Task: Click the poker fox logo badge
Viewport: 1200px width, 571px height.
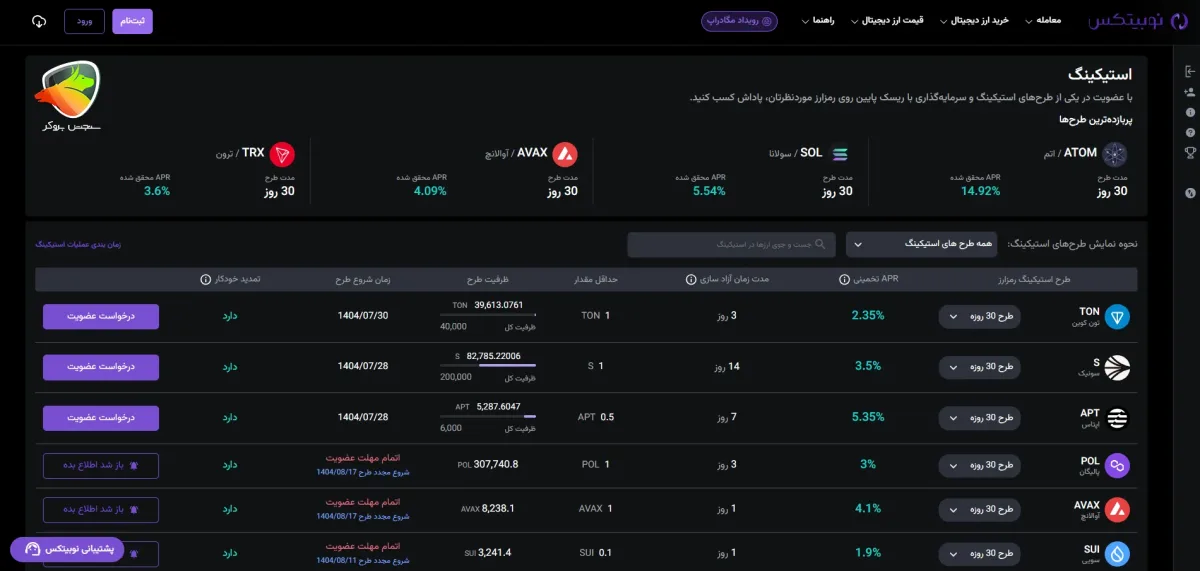Action: click(x=67, y=97)
